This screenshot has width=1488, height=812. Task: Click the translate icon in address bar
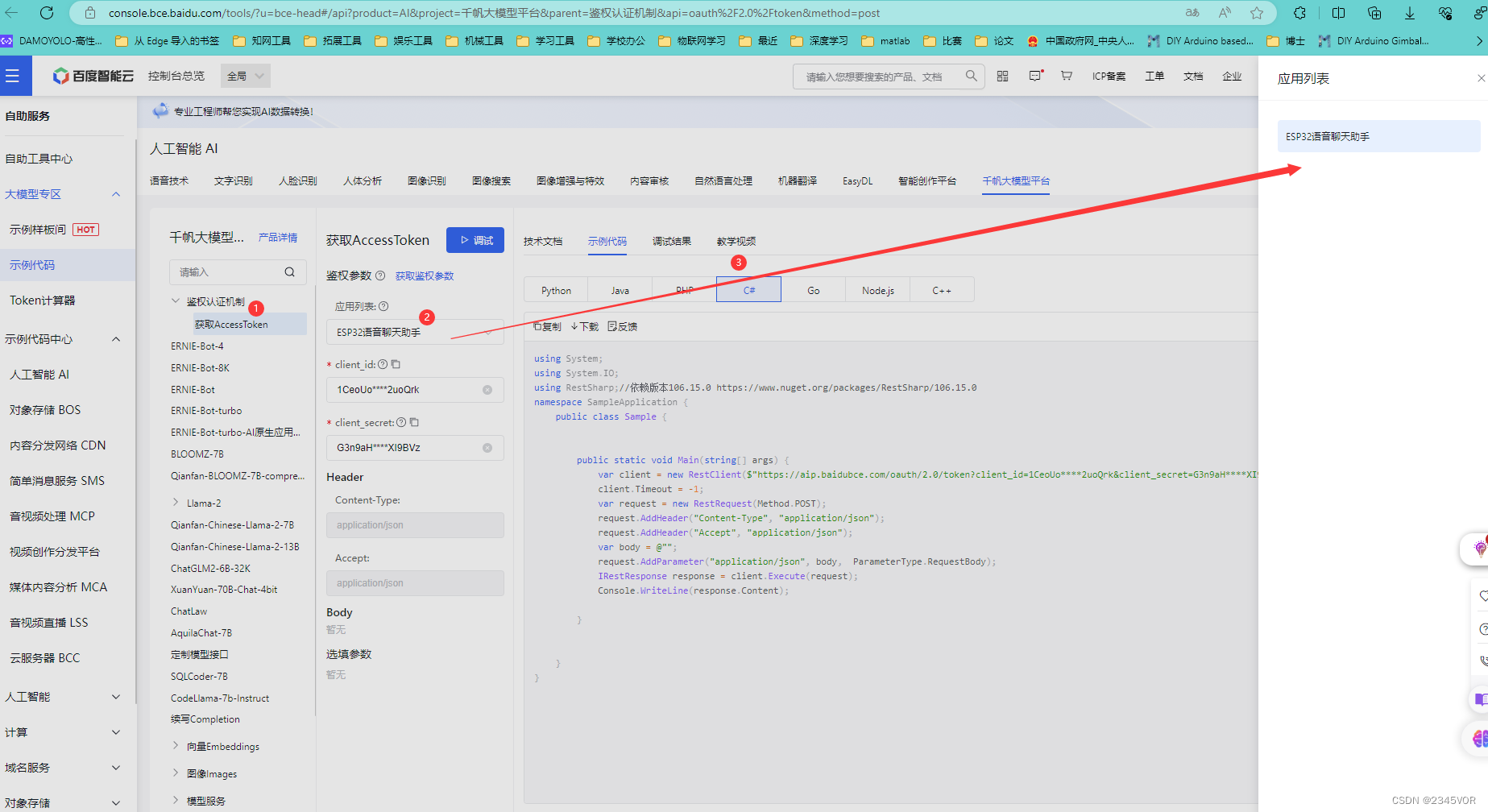[1192, 13]
